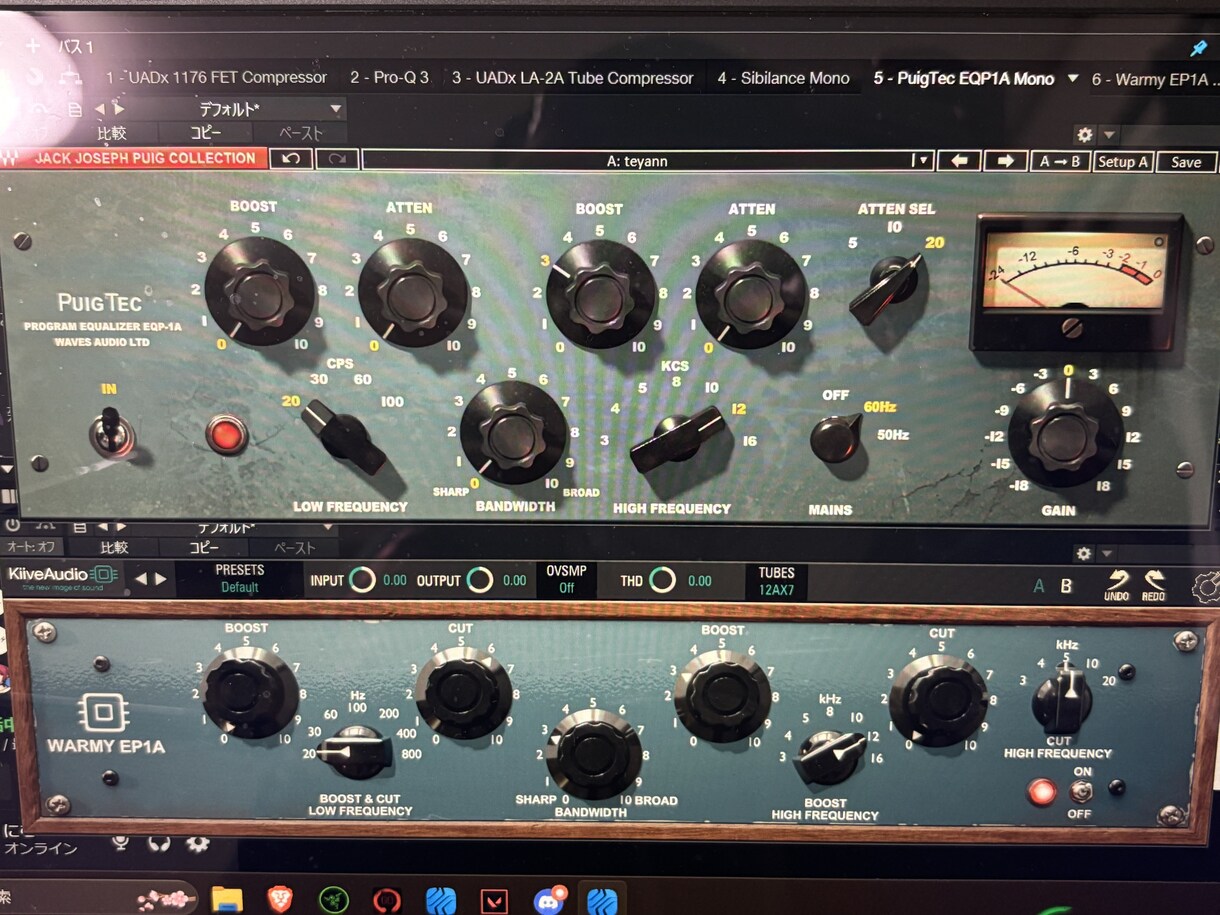Click Kiive next preset arrow
This screenshot has height=915, width=1220.
pyautogui.click(x=160, y=579)
